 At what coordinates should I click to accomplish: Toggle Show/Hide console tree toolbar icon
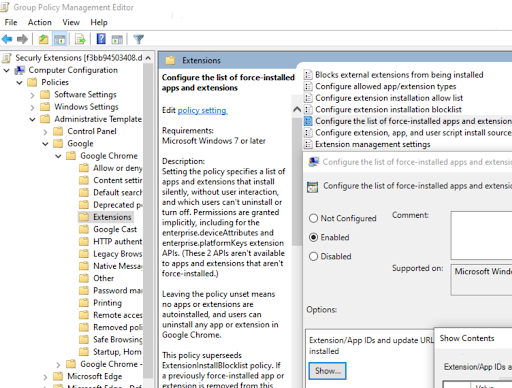(60, 39)
